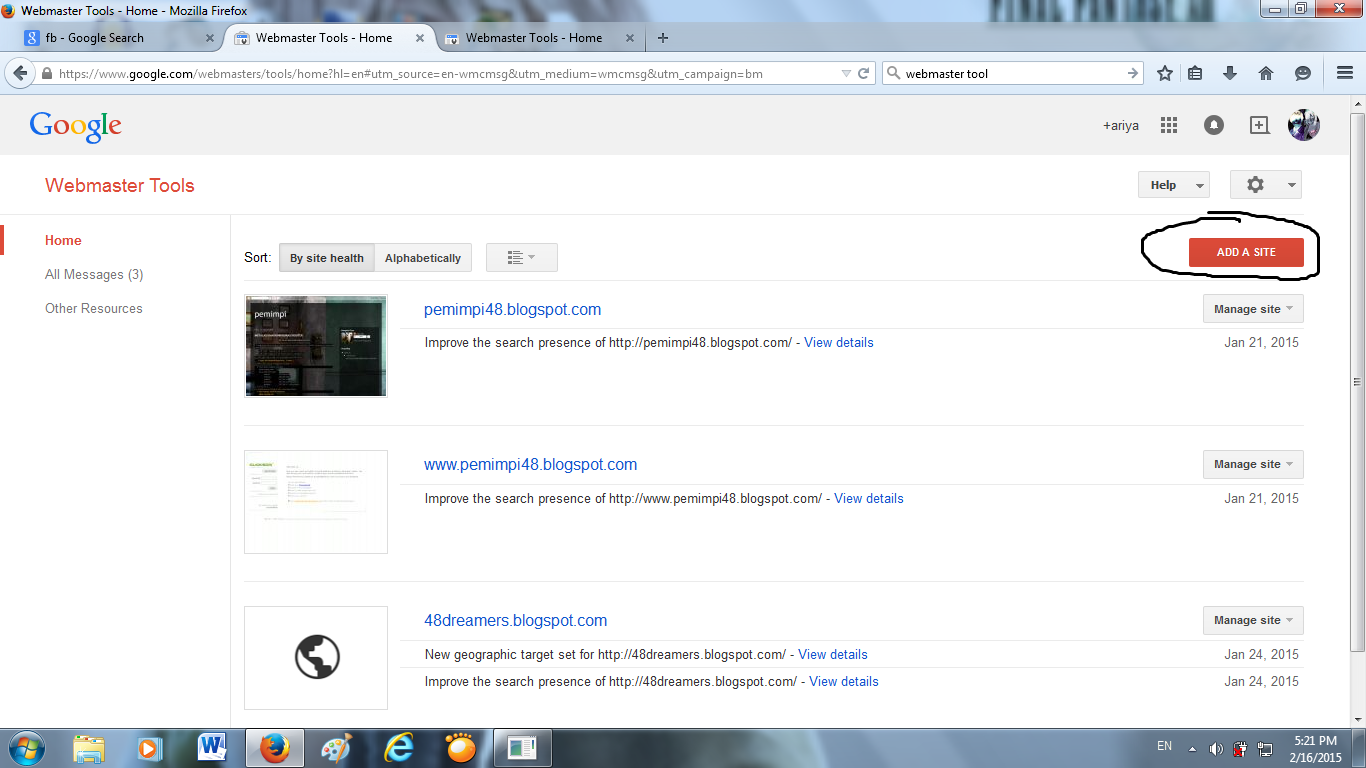
Task: Click the search bar go arrow
Action: 1133,73
